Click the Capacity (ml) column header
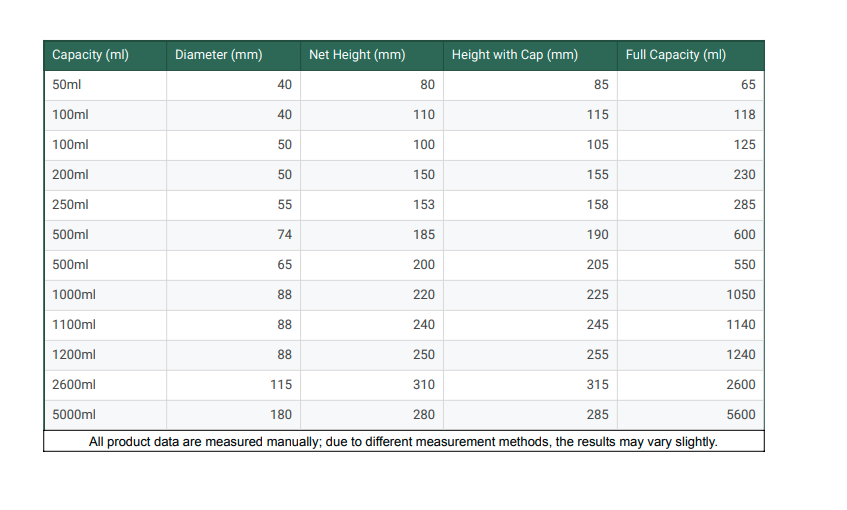This screenshot has width=847, height=510. [90, 55]
